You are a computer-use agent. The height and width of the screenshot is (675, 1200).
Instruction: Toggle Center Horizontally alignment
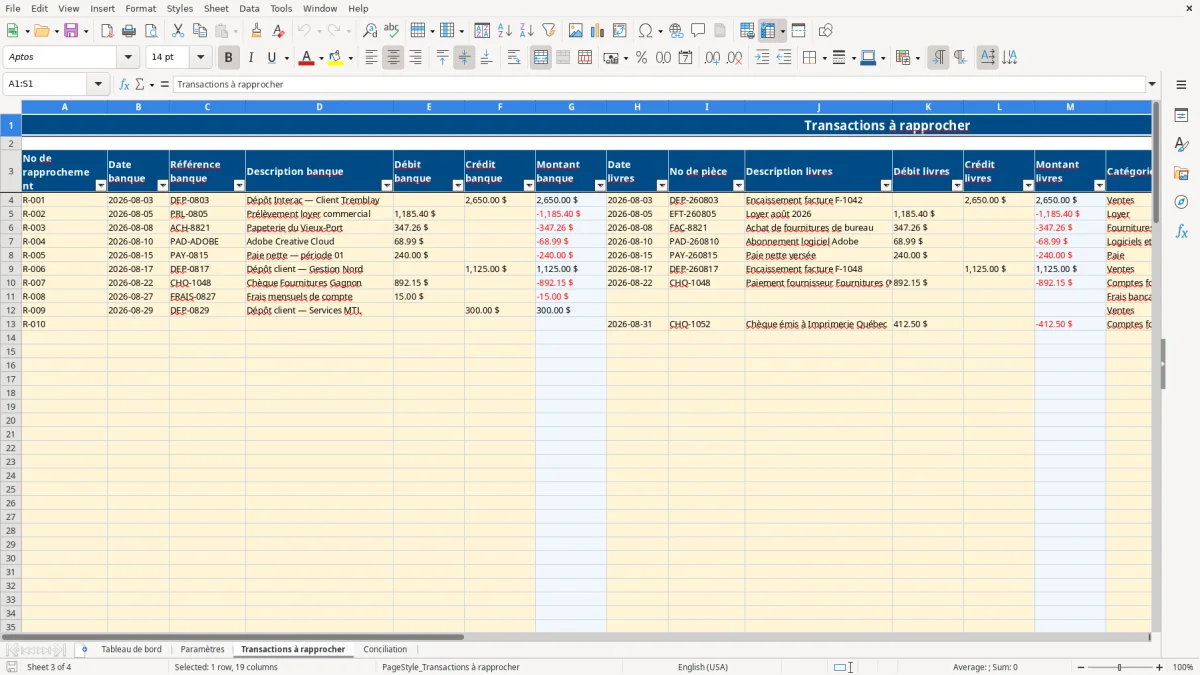click(393, 58)
